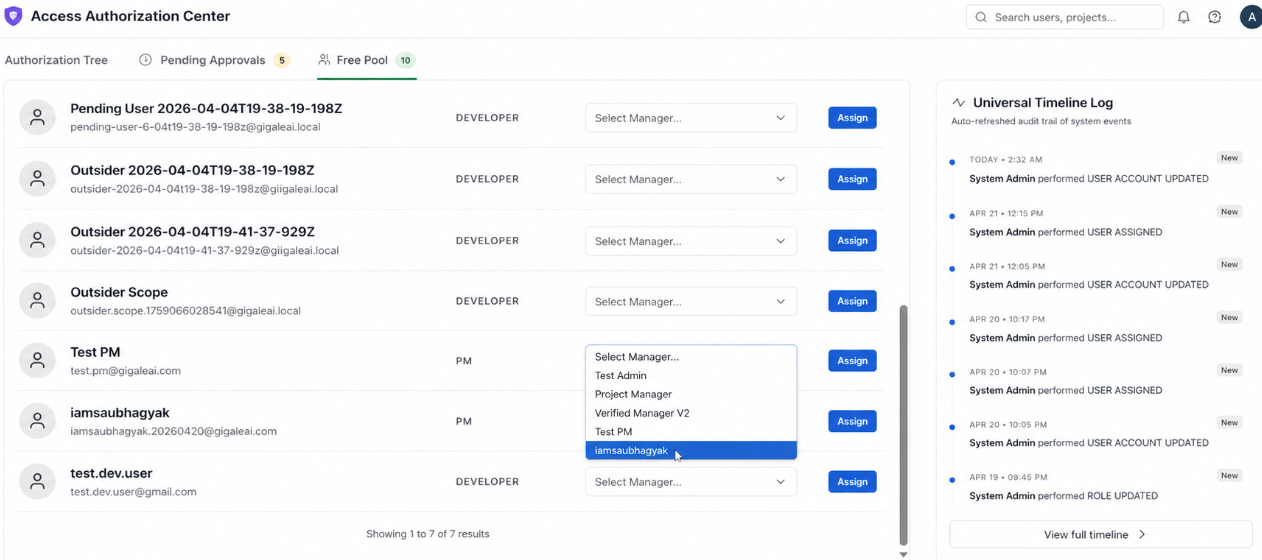This screenshot has height=560, width=1262.
Task: Choose 'Select Manager...' option in open list
Action: 691,357
